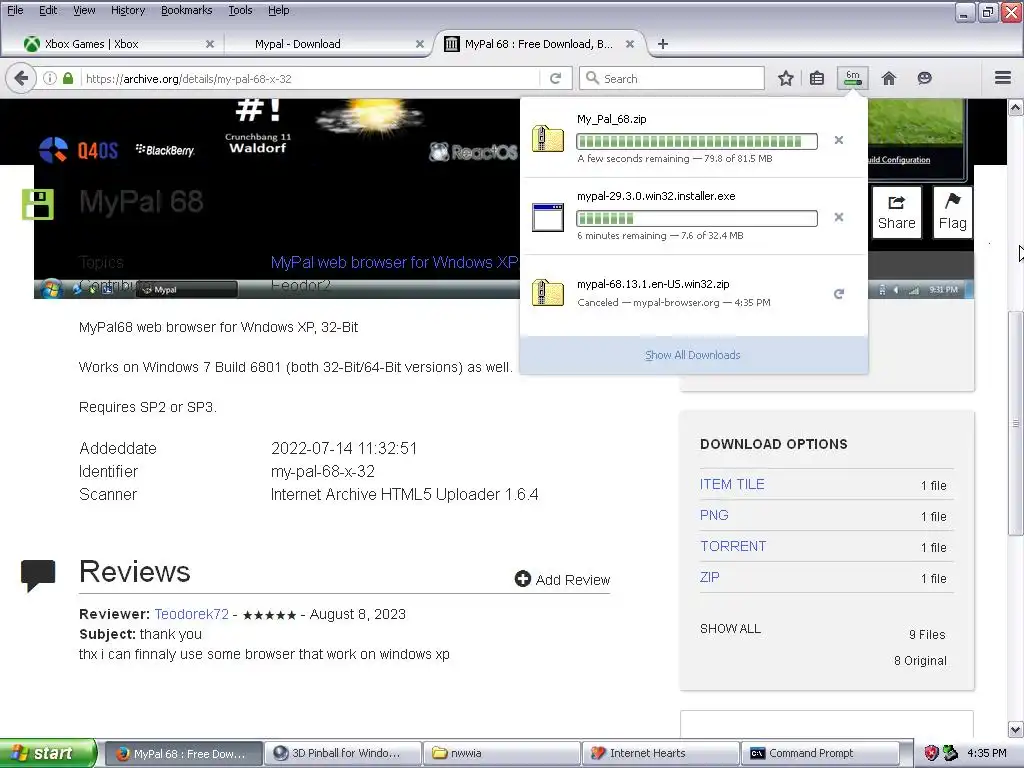
Task: Open the Help menu
Action: point(279,10)
